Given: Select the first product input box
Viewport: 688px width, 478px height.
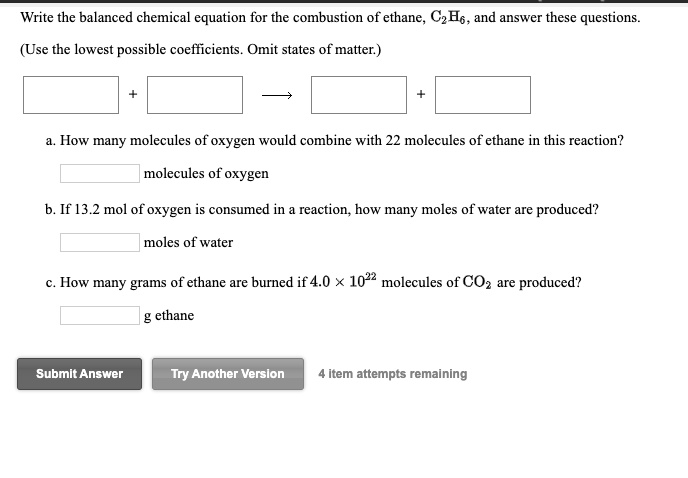Looking at the screenshot, I should (359, 95).
